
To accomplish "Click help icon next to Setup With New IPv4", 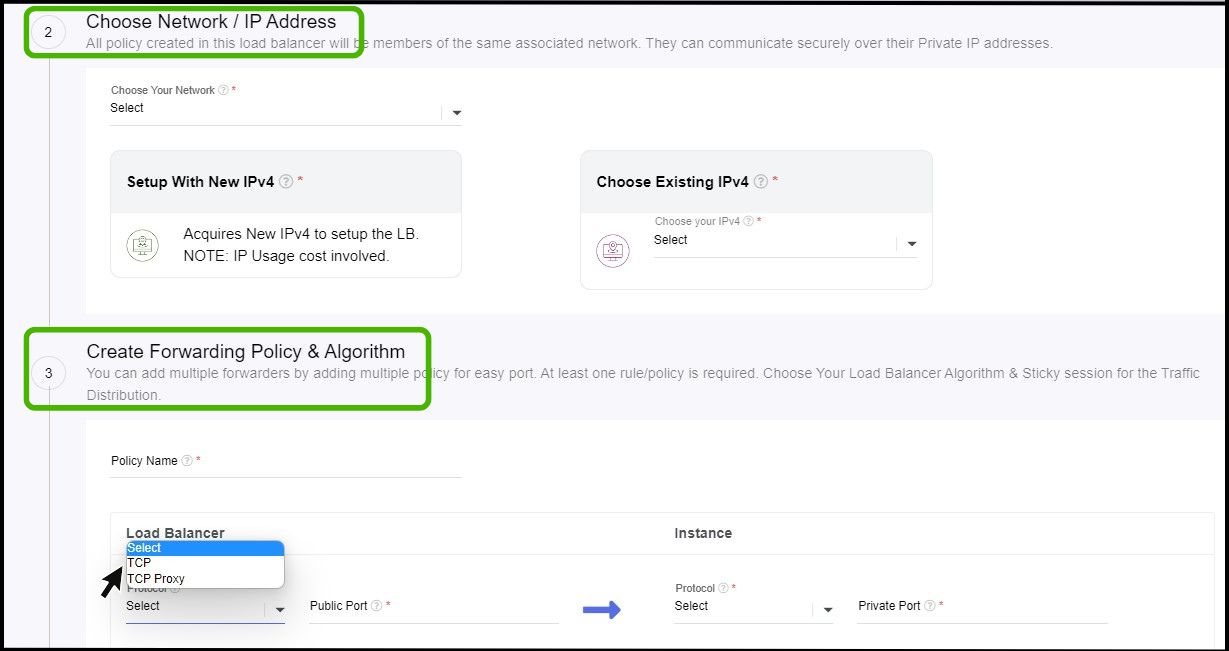I will pyautogui.click(x=286, y=182).
